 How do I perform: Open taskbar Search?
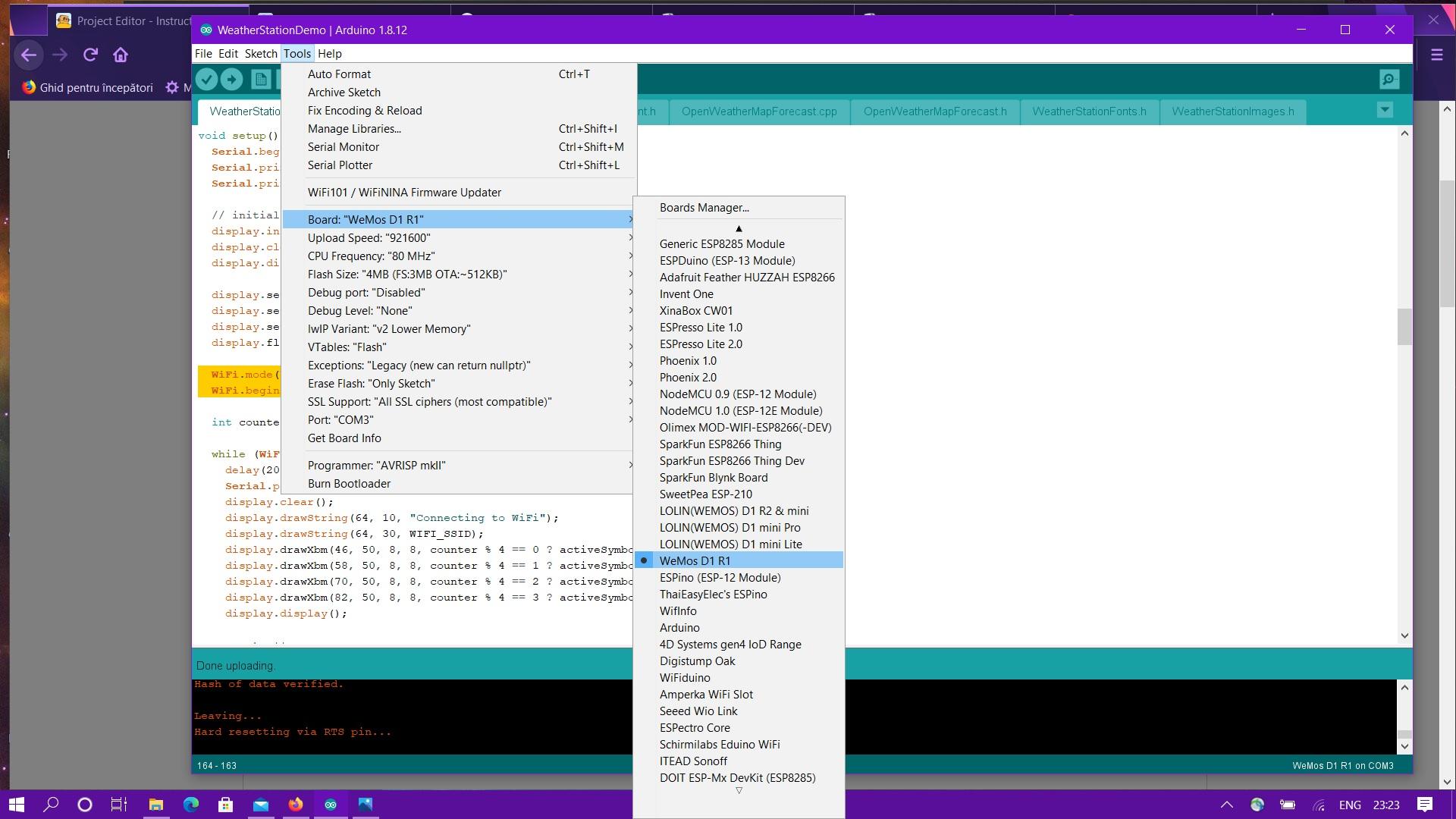coord(51,805)
